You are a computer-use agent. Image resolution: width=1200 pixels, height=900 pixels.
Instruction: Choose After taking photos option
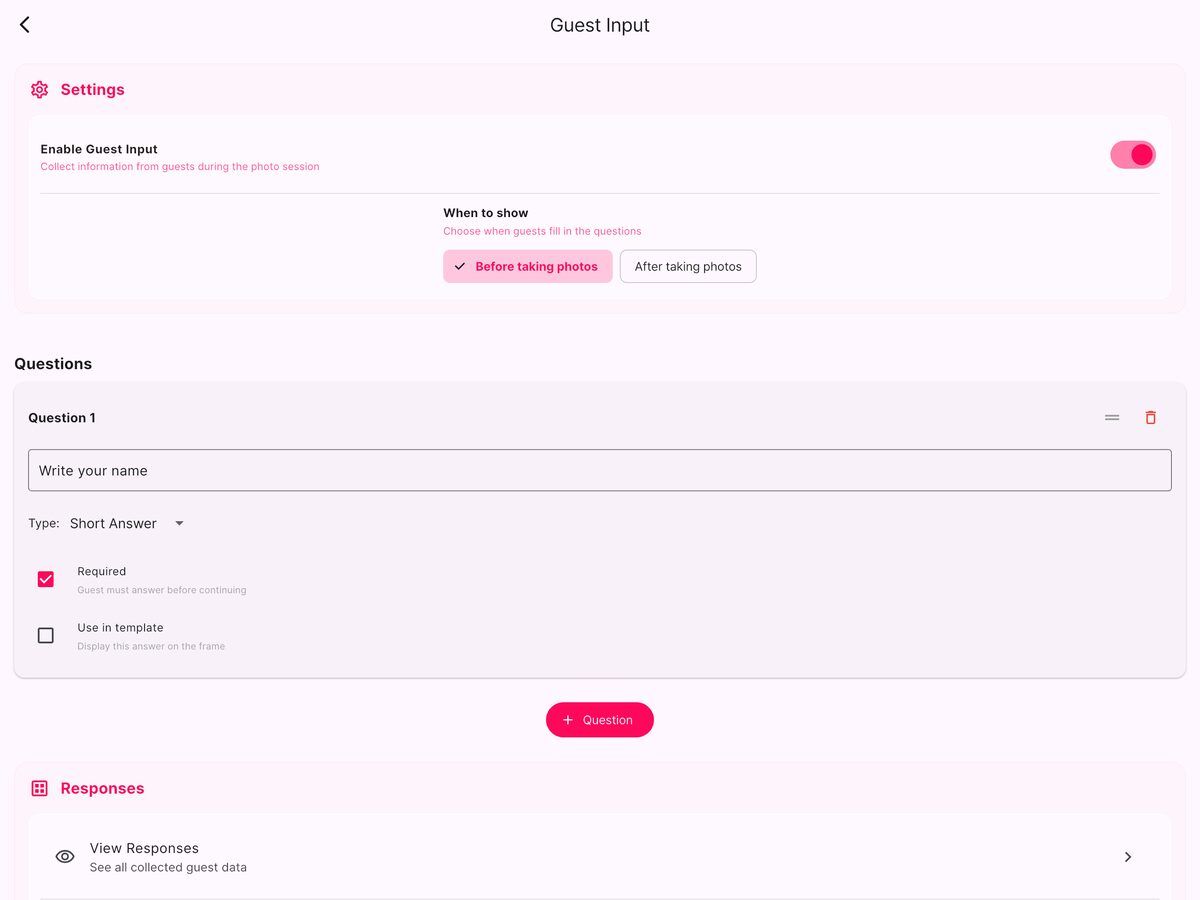pos(688,267)
